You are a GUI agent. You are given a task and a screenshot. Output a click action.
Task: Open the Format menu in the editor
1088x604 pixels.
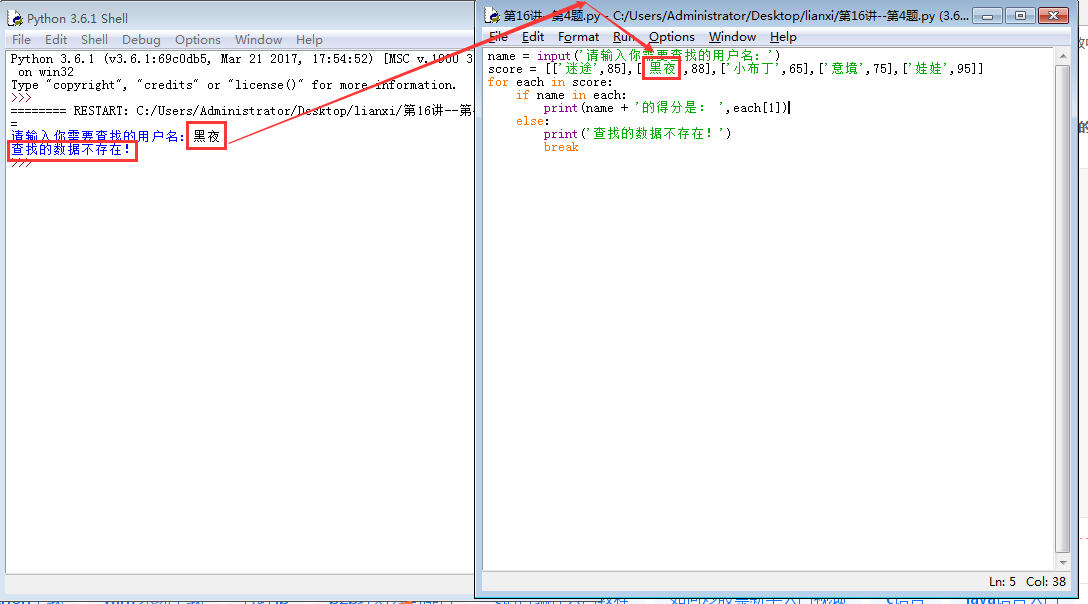click(578, 37)
